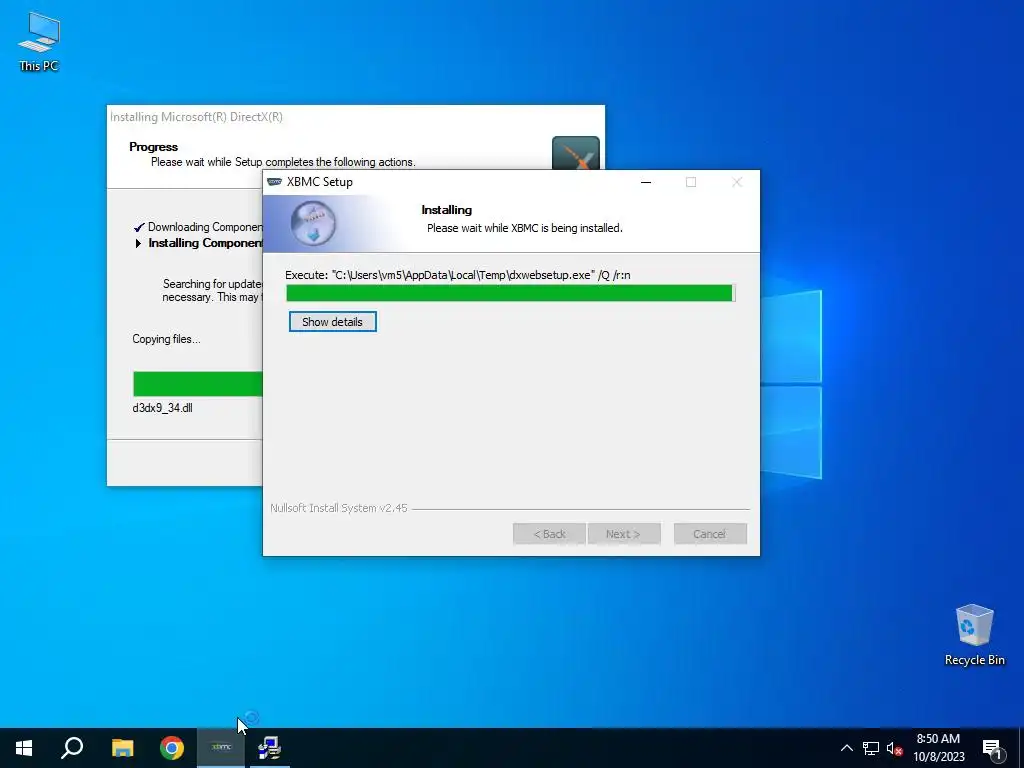Click the 'd3dx9_34.dll' file name text

click(163, 408)
